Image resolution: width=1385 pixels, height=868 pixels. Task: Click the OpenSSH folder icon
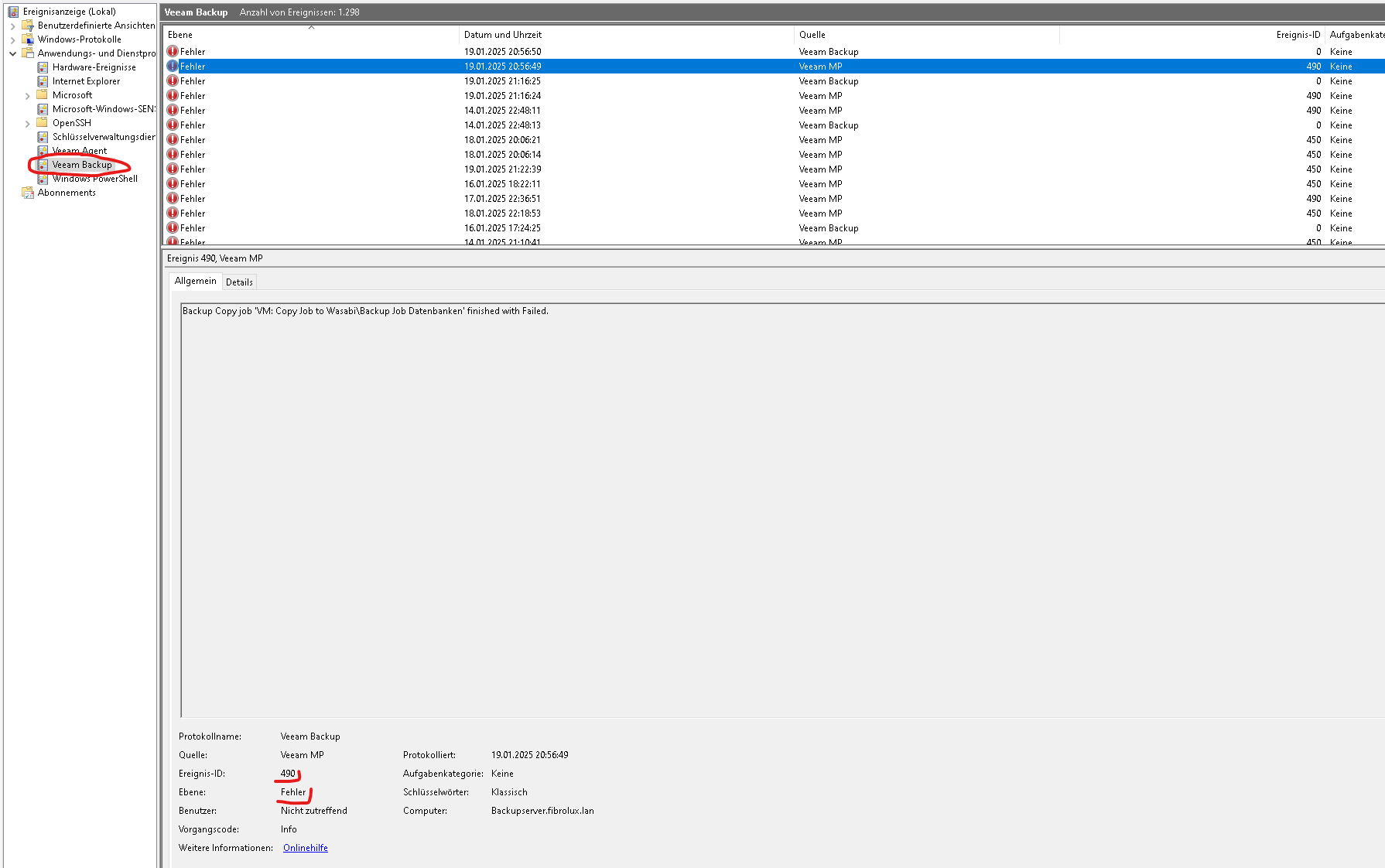(43, 123)
